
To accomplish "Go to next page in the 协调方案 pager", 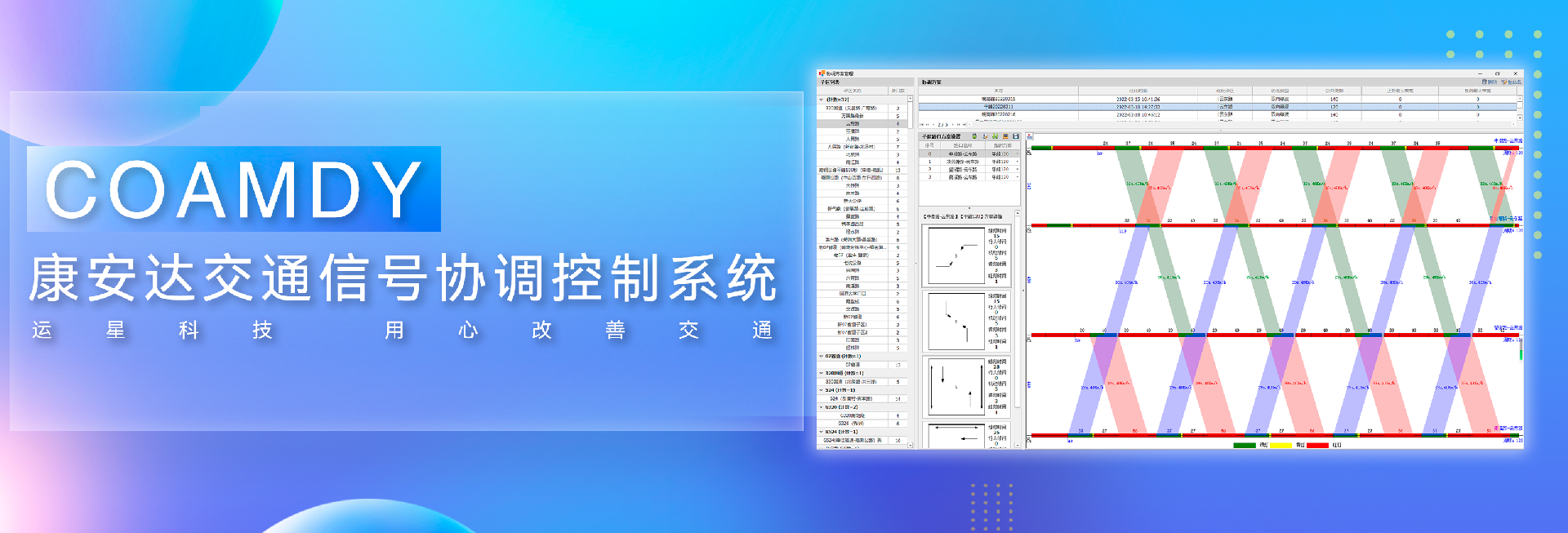I will click(x=953, y=125).
